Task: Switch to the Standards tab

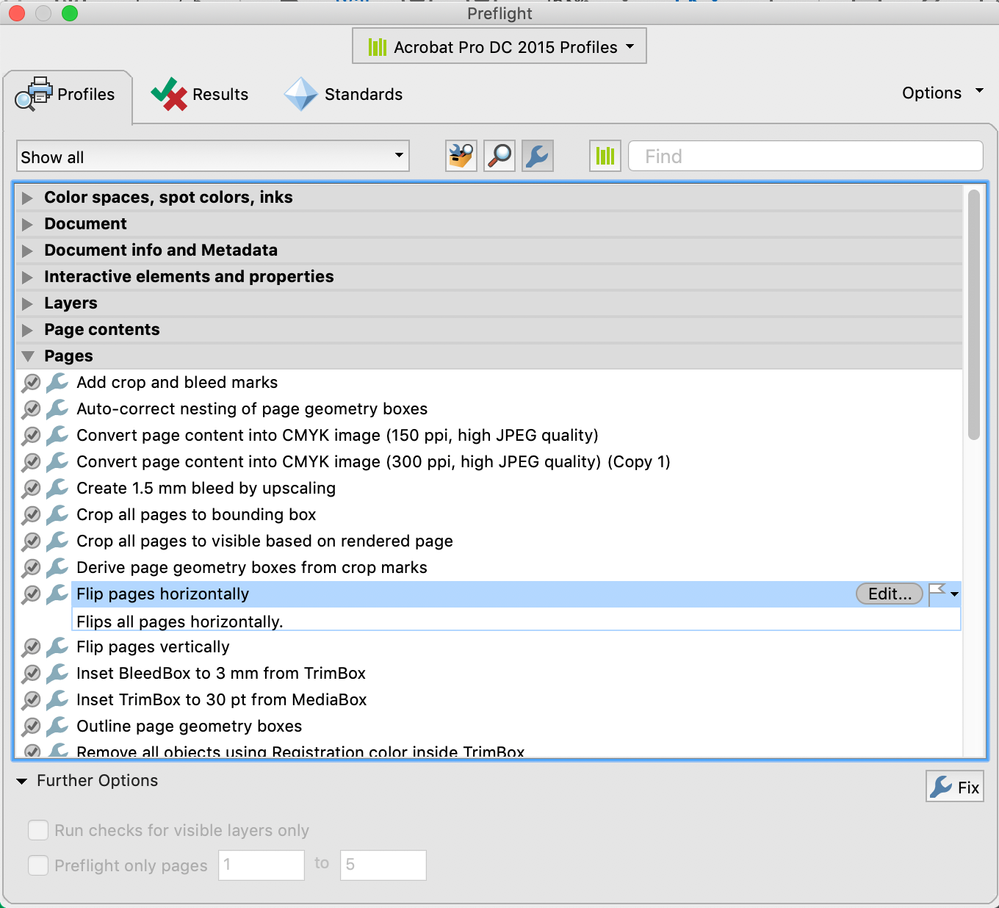Action: pos(344,94)
